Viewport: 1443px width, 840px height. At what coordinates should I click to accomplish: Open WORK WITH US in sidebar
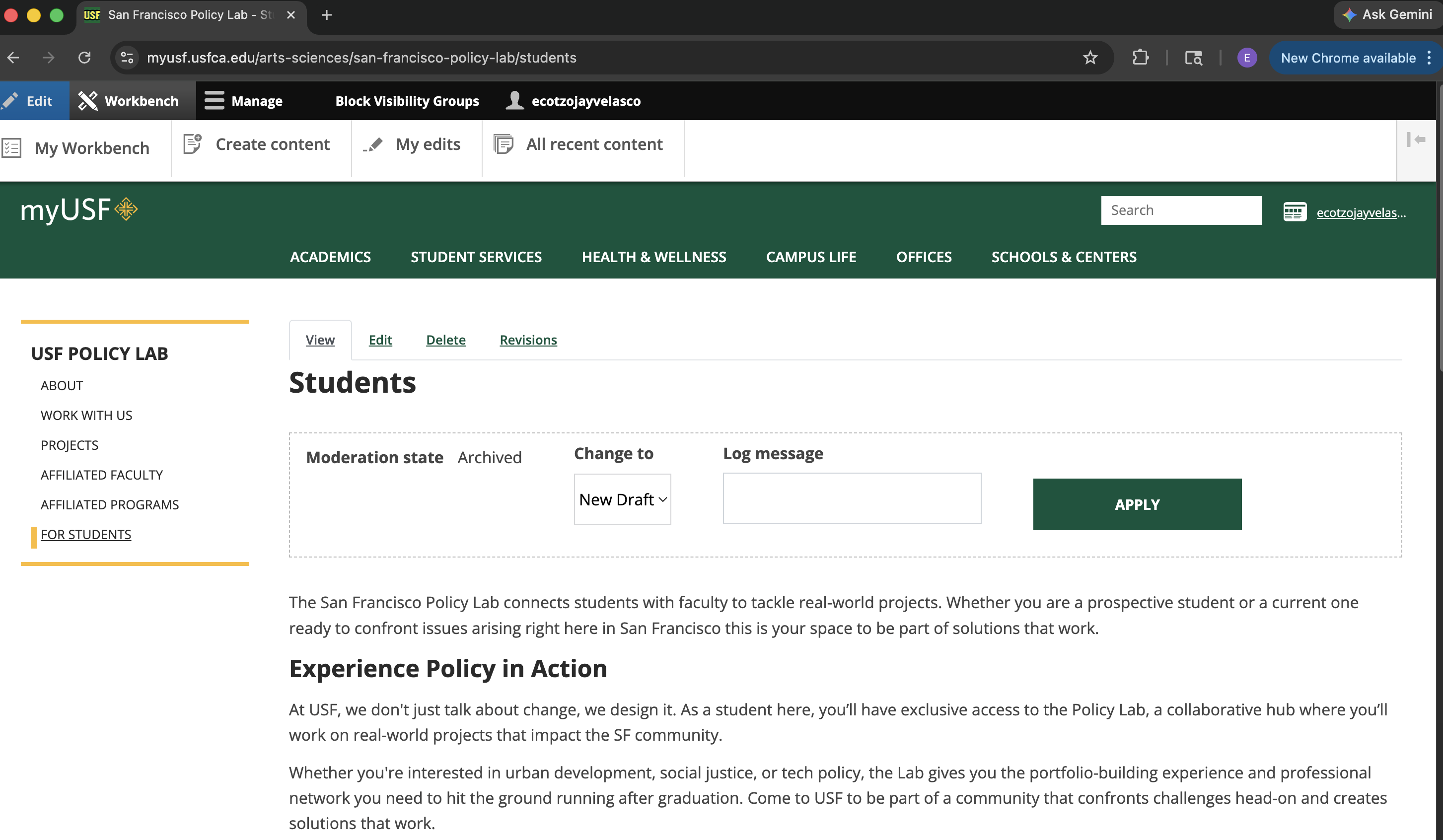[x=86, y=415]
